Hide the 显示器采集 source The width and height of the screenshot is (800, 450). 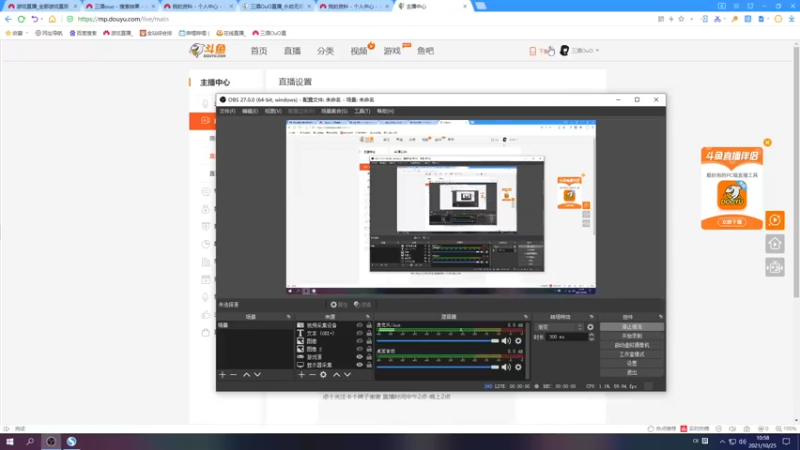[359, 365]
